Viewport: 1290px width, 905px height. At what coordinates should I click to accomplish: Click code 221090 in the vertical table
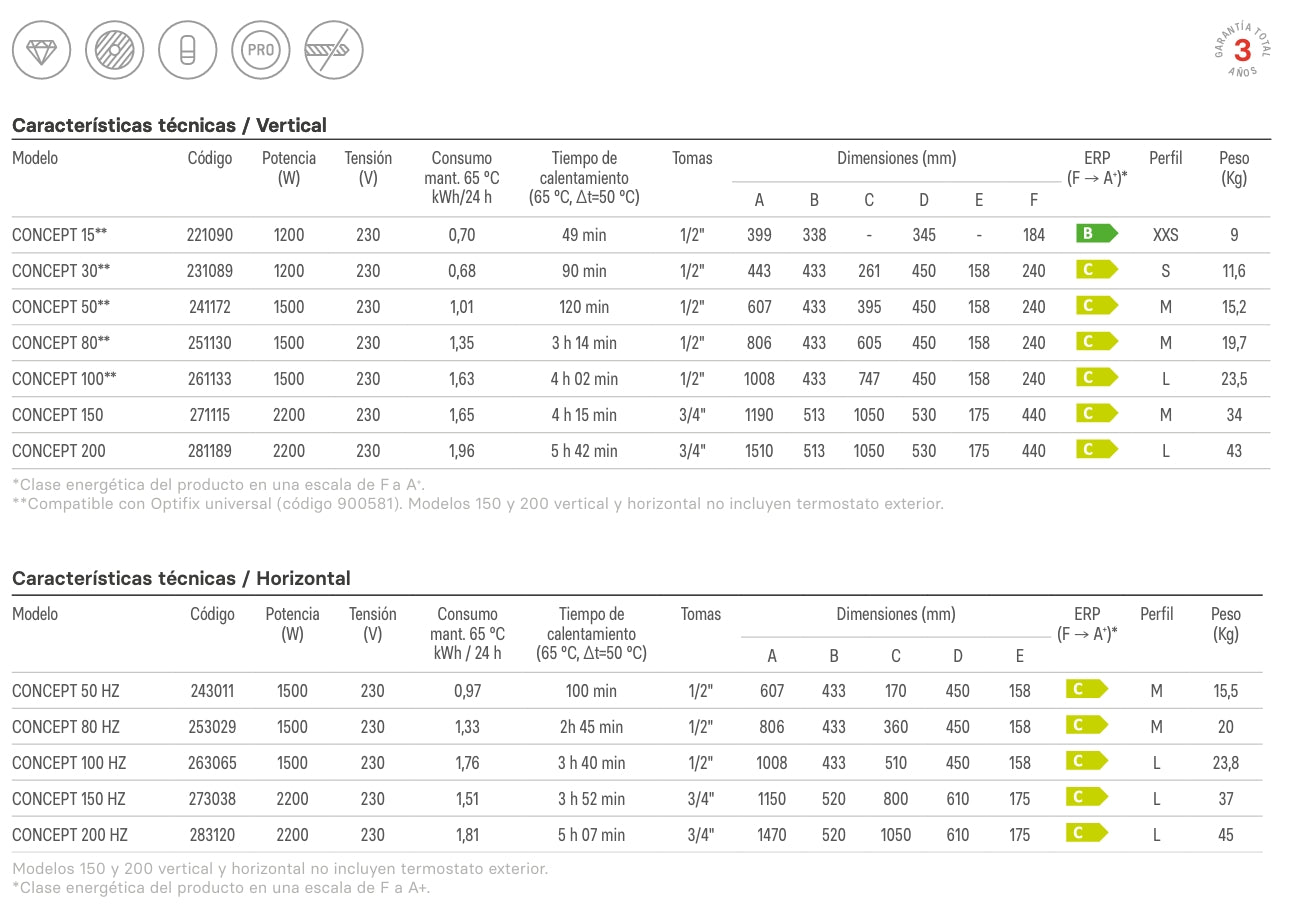pyautogui.click(x=209, y=235)
